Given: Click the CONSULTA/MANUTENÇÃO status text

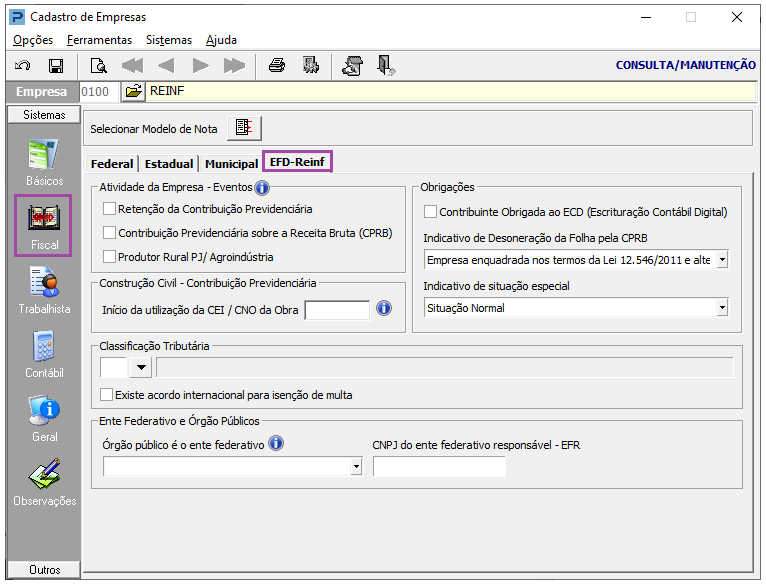Looking at the screenshot, I should (x=685, y=65).
